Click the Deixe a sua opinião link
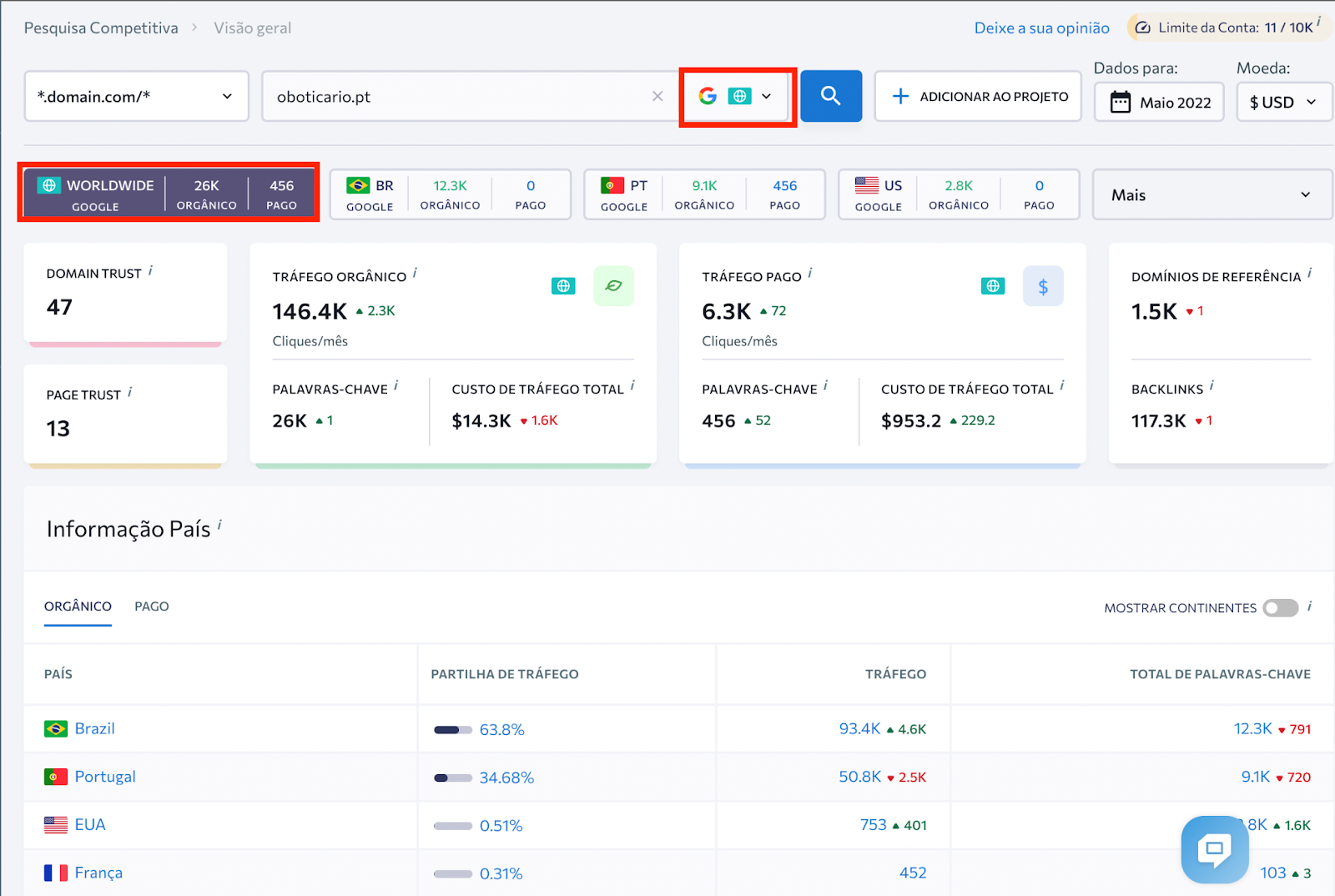Screen dimensions: 1335x896 1041,28
